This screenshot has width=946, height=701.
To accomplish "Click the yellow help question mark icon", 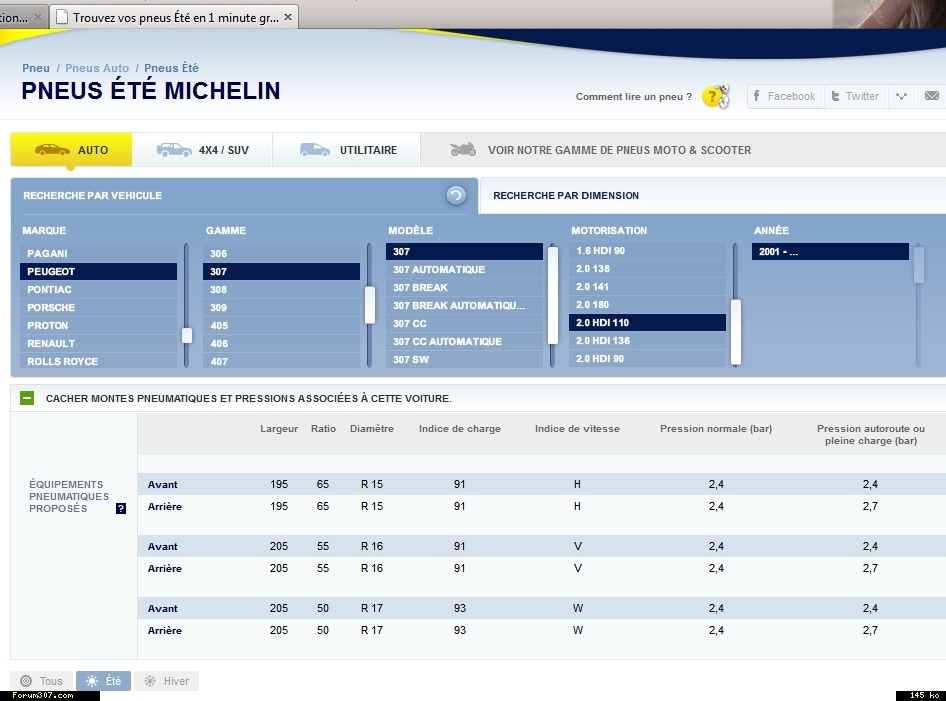I will 715,97.
